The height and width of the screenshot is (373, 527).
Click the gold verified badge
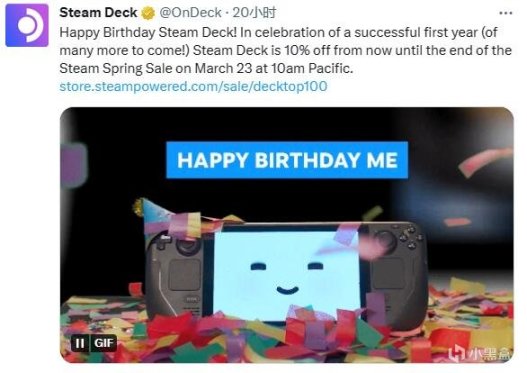pos(148,13)
